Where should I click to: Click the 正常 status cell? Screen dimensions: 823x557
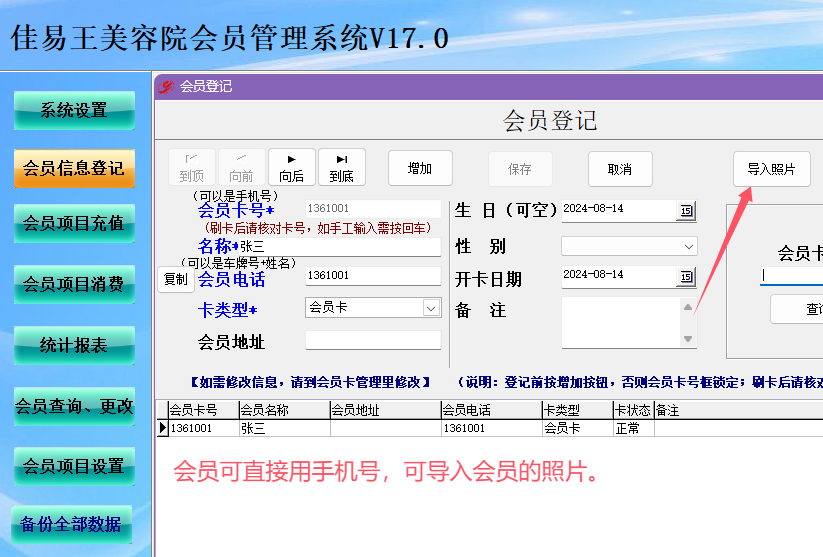(x=634, y=428)
